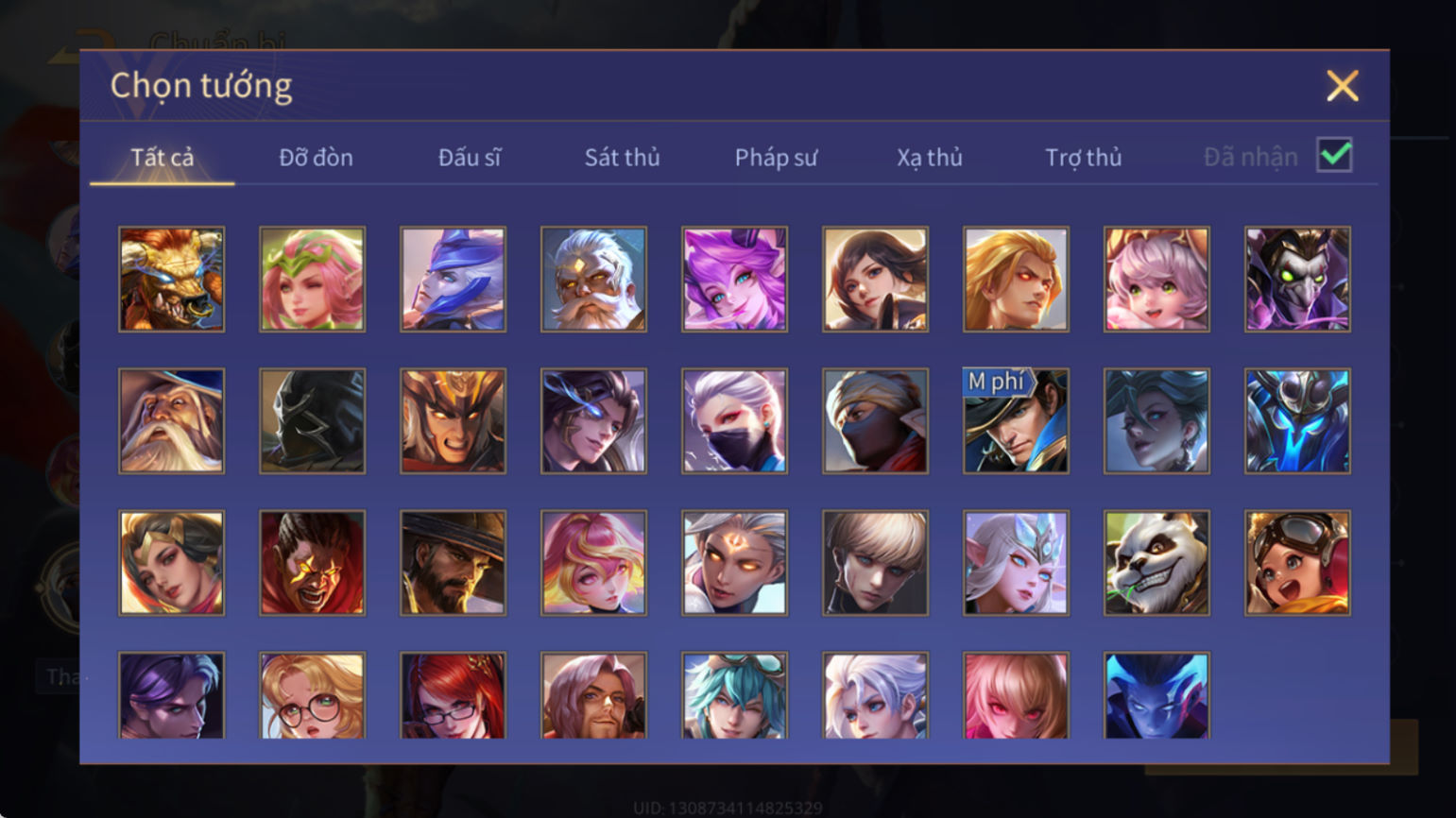The width and height of the screenshot is (1456, 818).
Task: Switch to the Đỡ đòn tab
Action: tap(316, 158)
